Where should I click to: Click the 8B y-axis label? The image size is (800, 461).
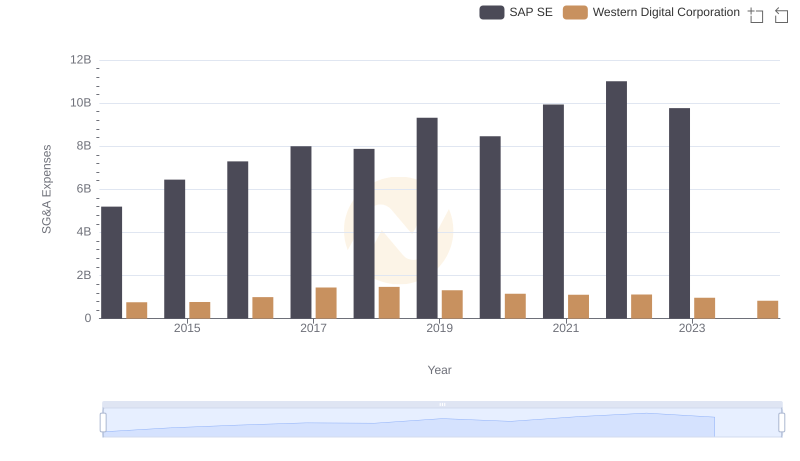tap(84, 146)
